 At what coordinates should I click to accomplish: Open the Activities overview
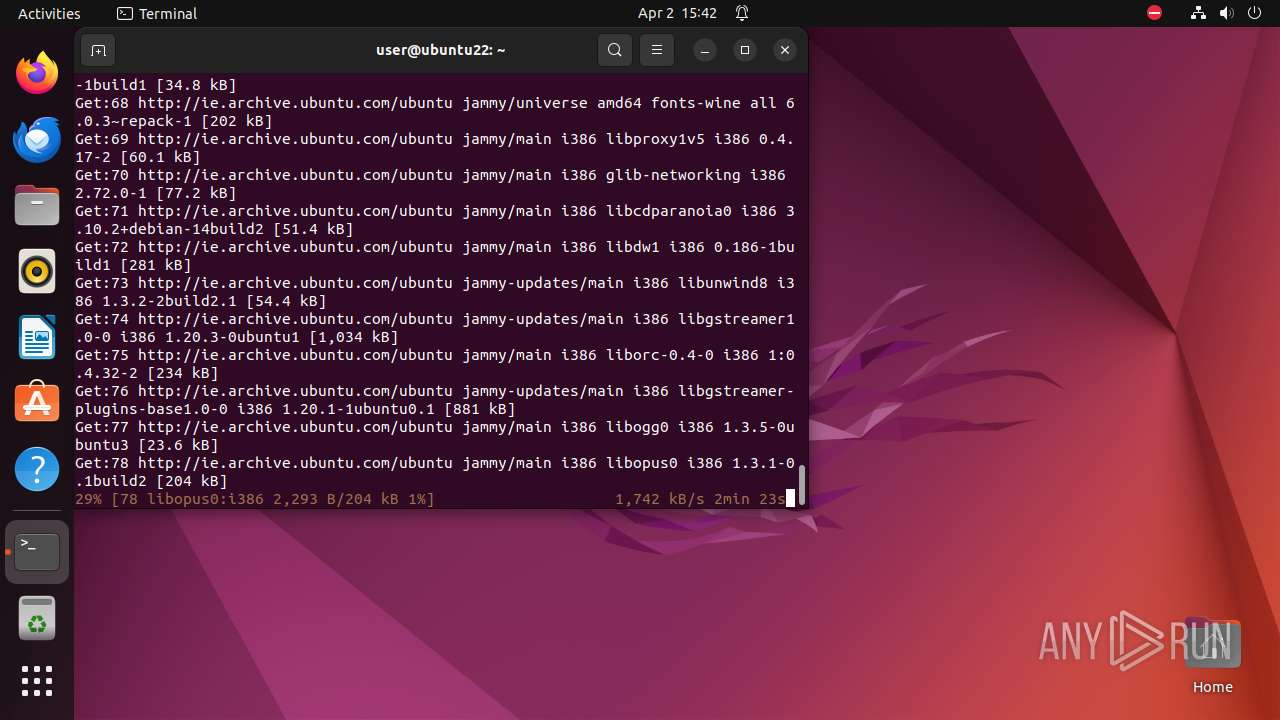pos(49,13)
